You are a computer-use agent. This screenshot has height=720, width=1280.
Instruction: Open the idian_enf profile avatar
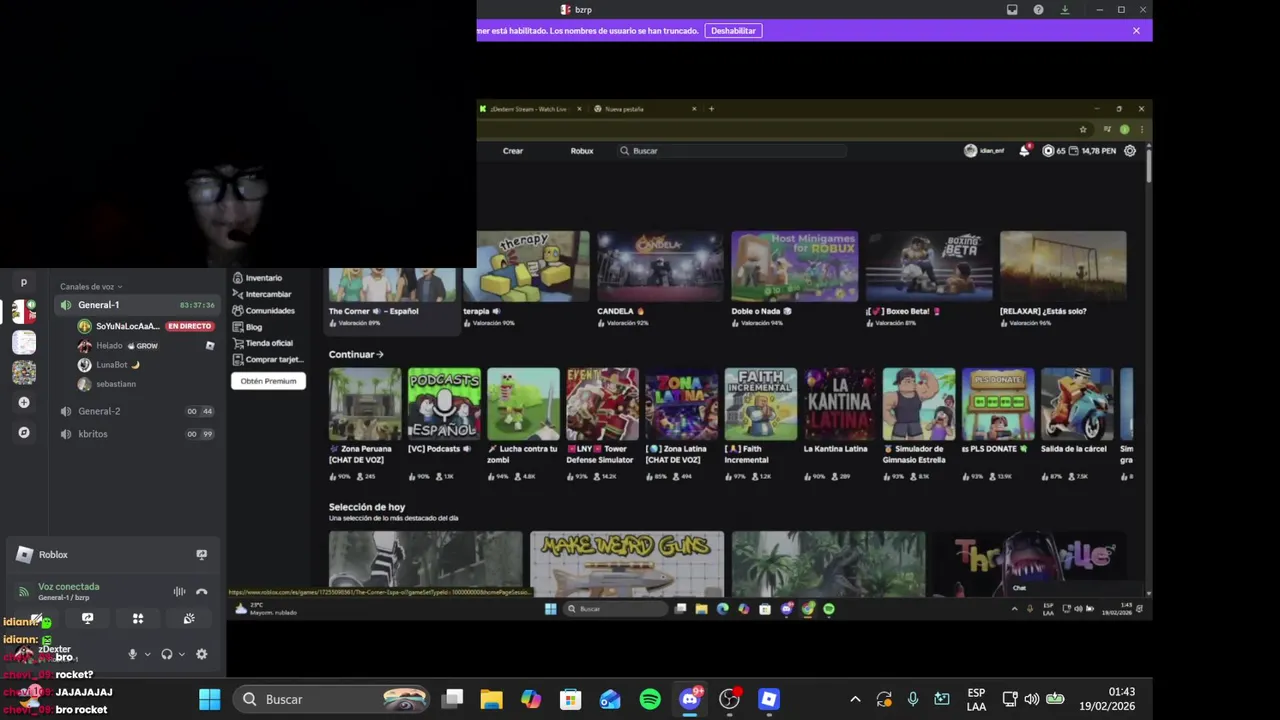tap(970, 151)
